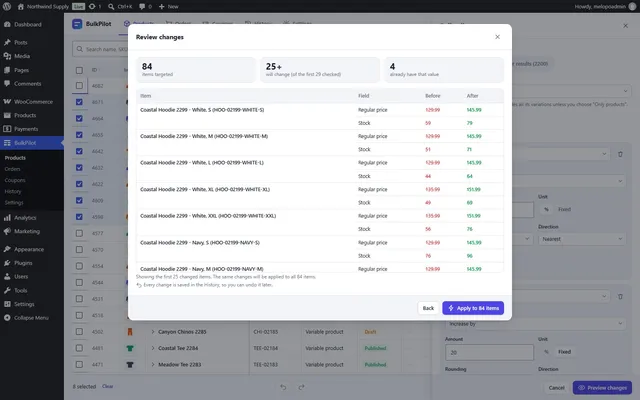640x400 pixels.
Task: Open the first operation's field dropdown
Action: coord(561,154)
